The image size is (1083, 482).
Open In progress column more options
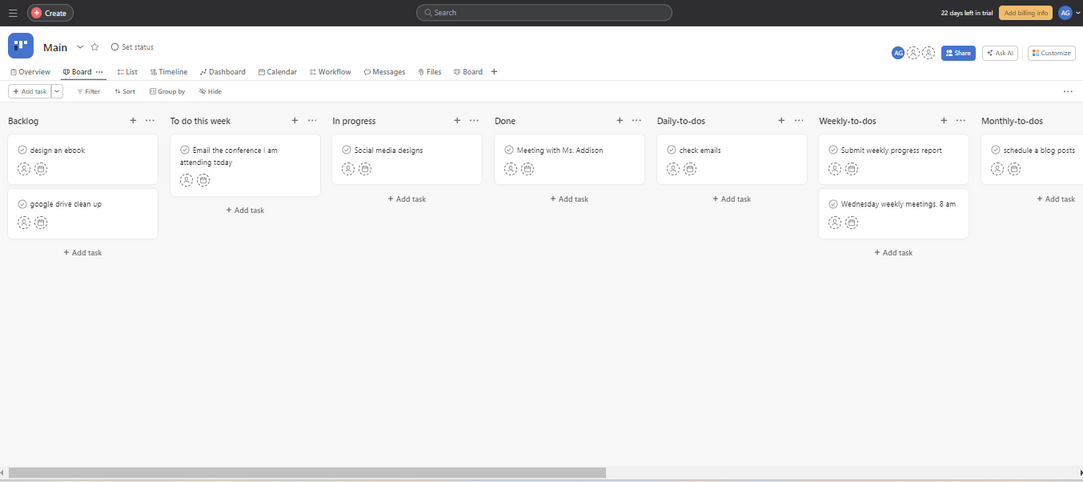pos(474,120)
